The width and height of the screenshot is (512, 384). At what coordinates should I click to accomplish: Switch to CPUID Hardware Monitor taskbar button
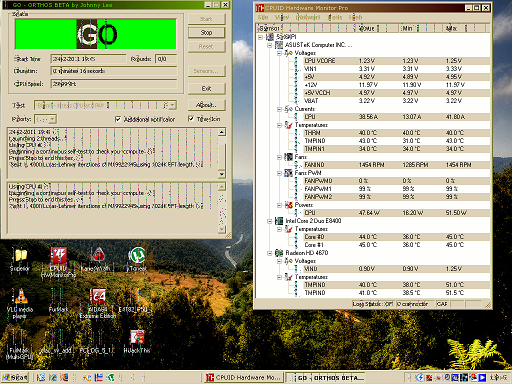point(243,378)
